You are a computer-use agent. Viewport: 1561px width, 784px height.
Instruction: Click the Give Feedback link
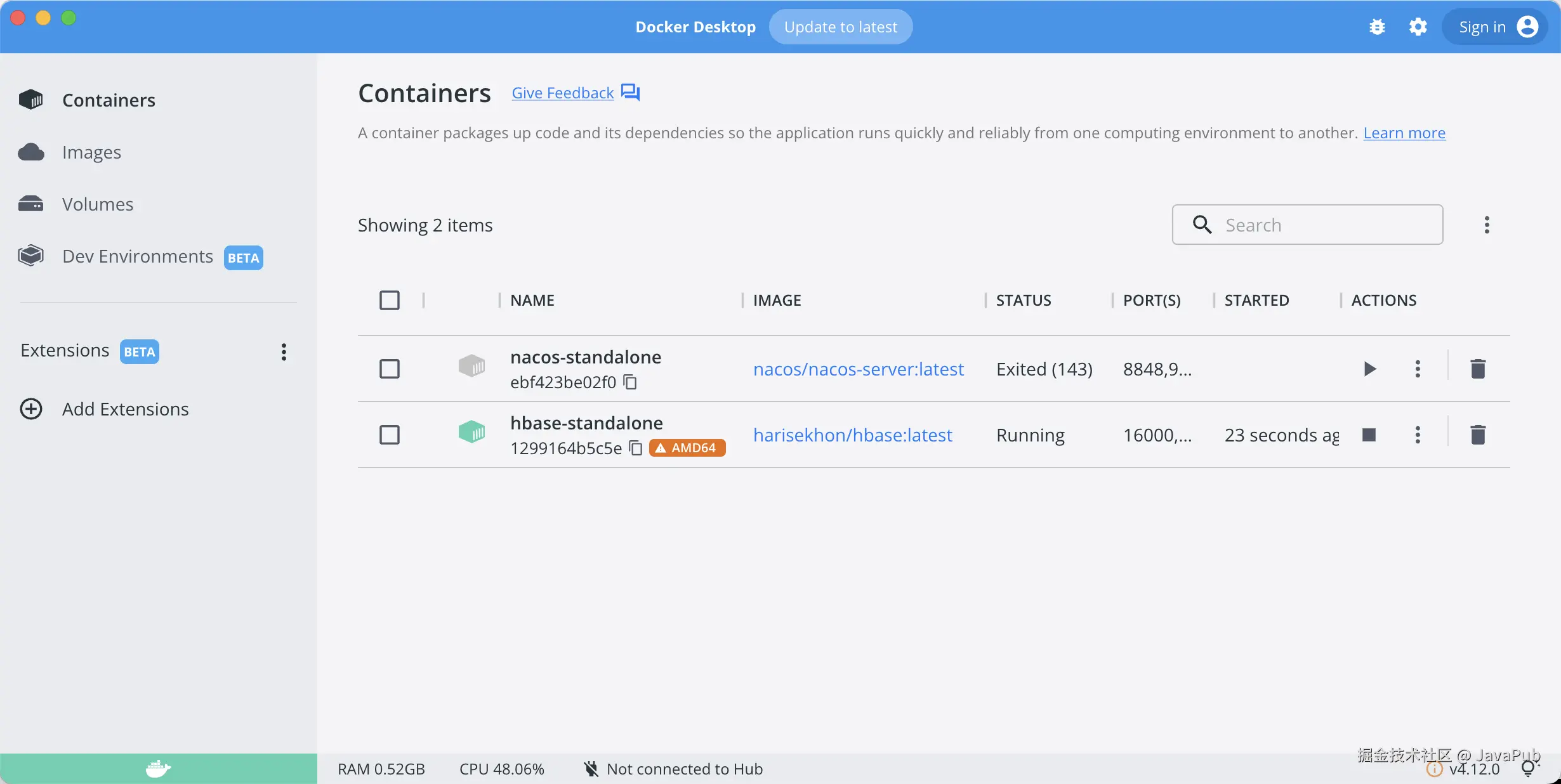tap(563, 93)
